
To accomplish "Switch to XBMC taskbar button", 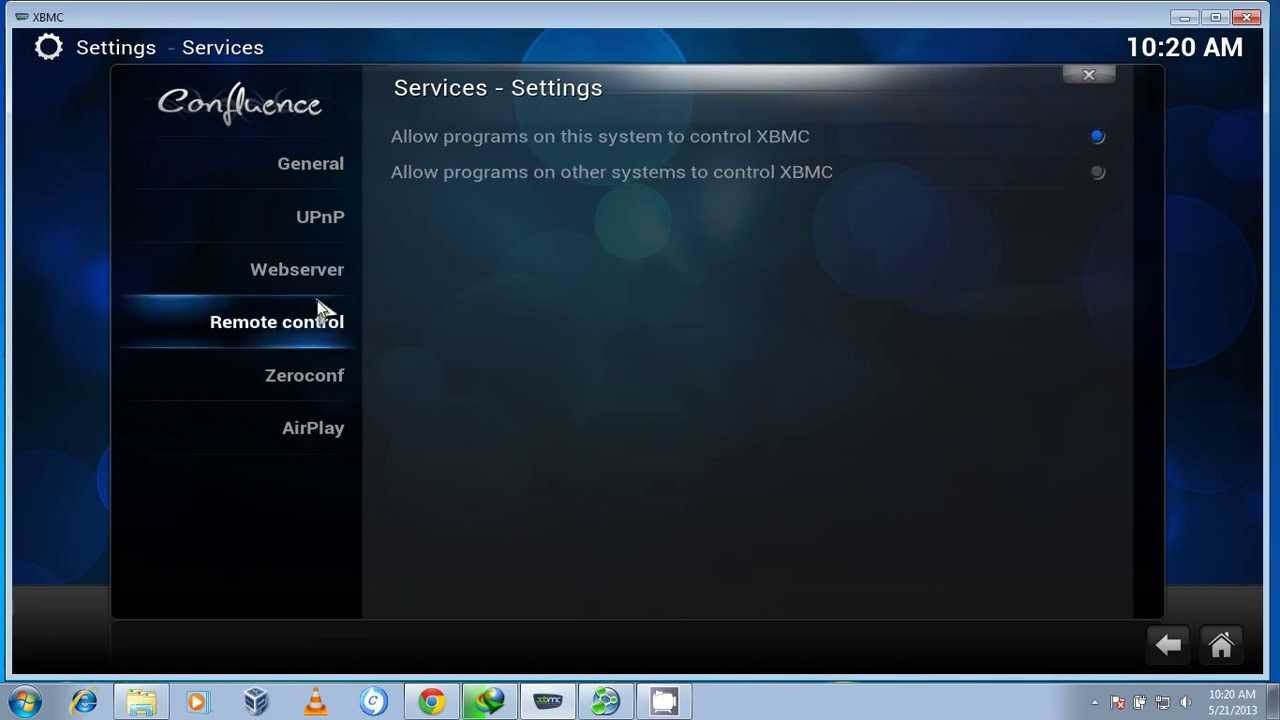I will [548, 702].
